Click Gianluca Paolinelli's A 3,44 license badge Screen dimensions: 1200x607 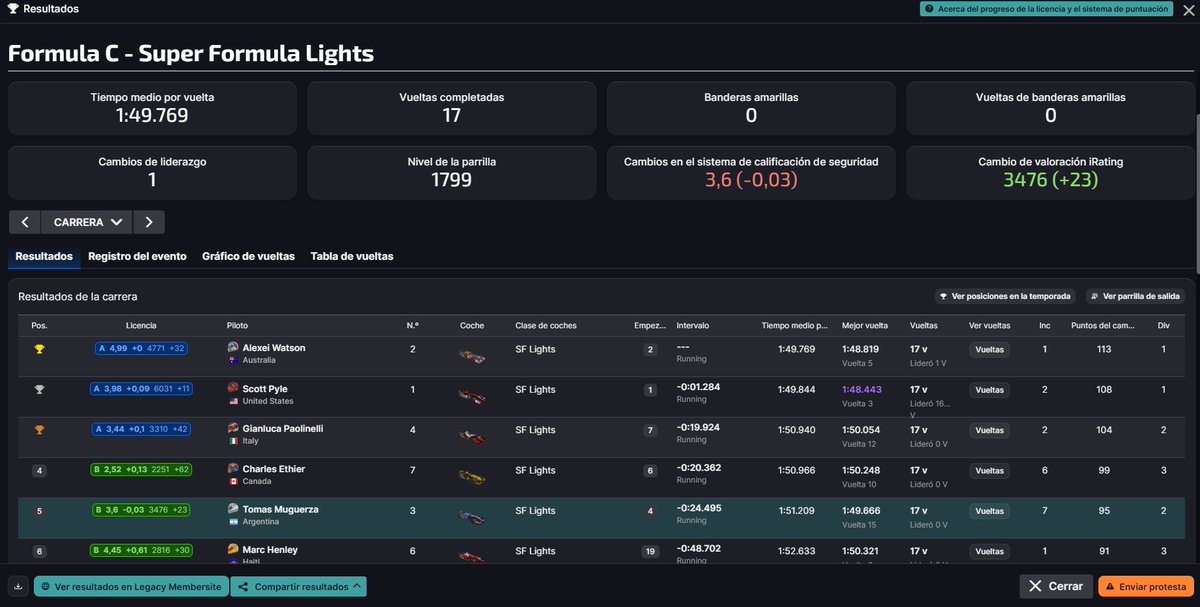(141, 429)
